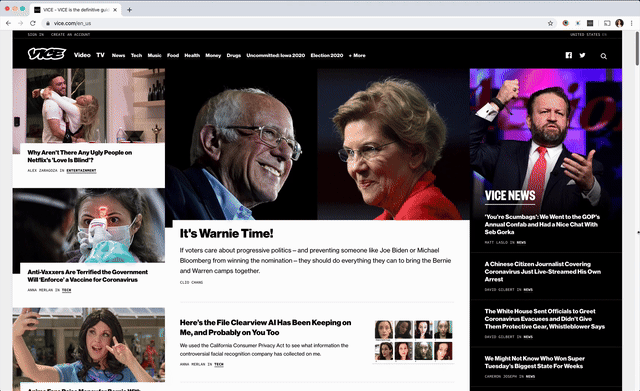Click Tech tag under Anti-Vaxxers story
The width and height of the screenshot is (640, 391).
click(x=67, y=290)
